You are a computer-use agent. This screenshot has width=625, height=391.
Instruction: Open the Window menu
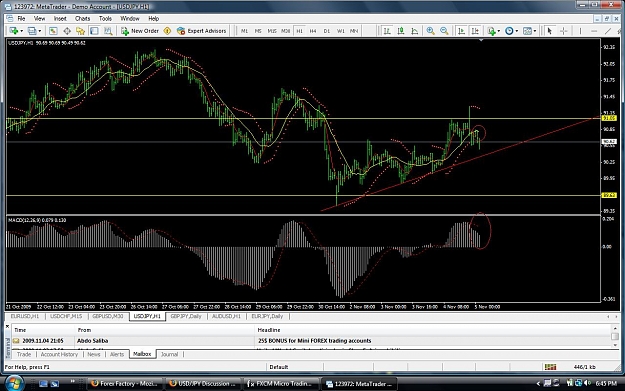(130, 18)
